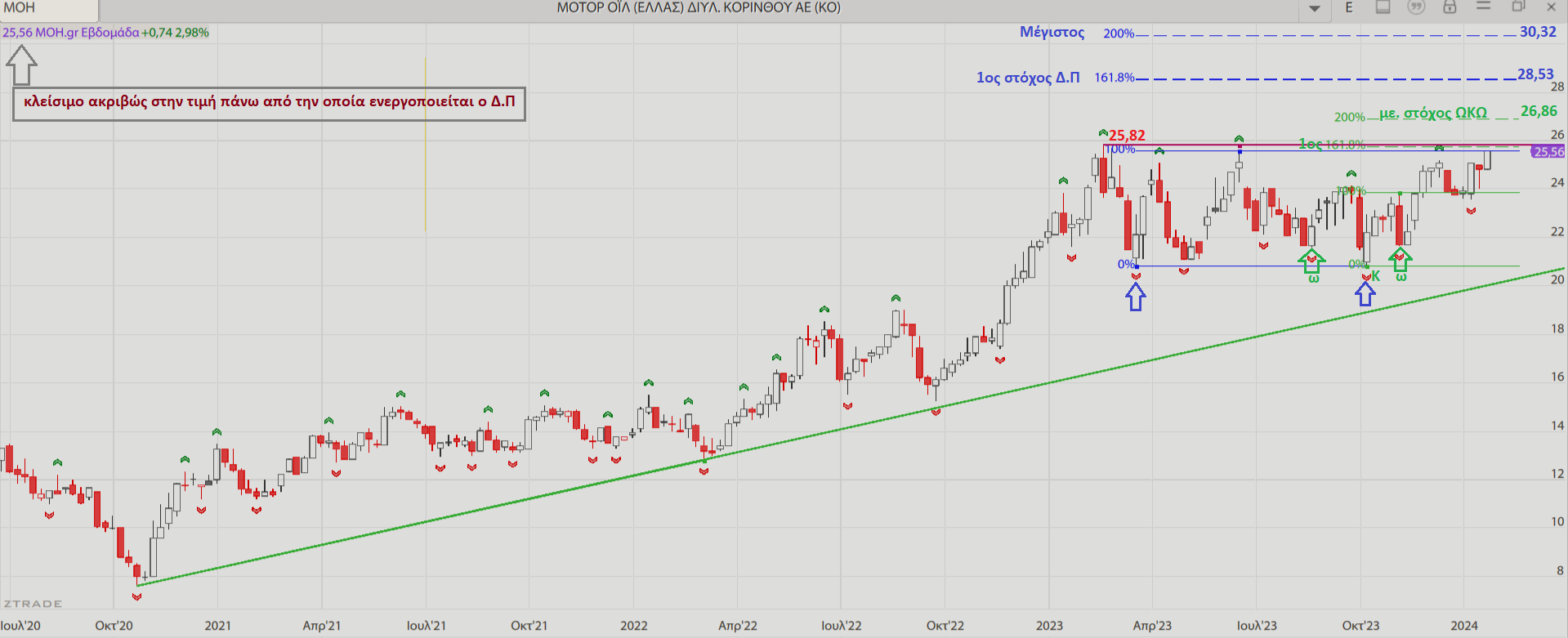Click the MOH symbol input field
The width and height of the screenshot is (1568, 638).
(49, 9)
